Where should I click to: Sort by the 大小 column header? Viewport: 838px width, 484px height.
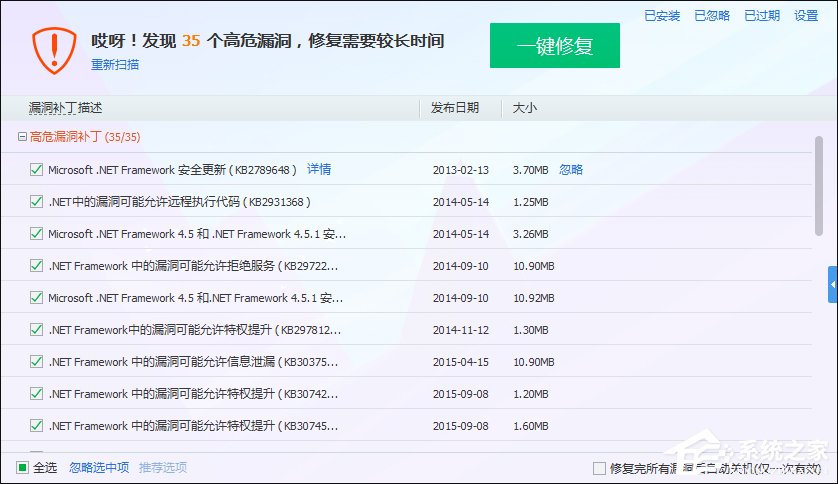pos(525,107)
